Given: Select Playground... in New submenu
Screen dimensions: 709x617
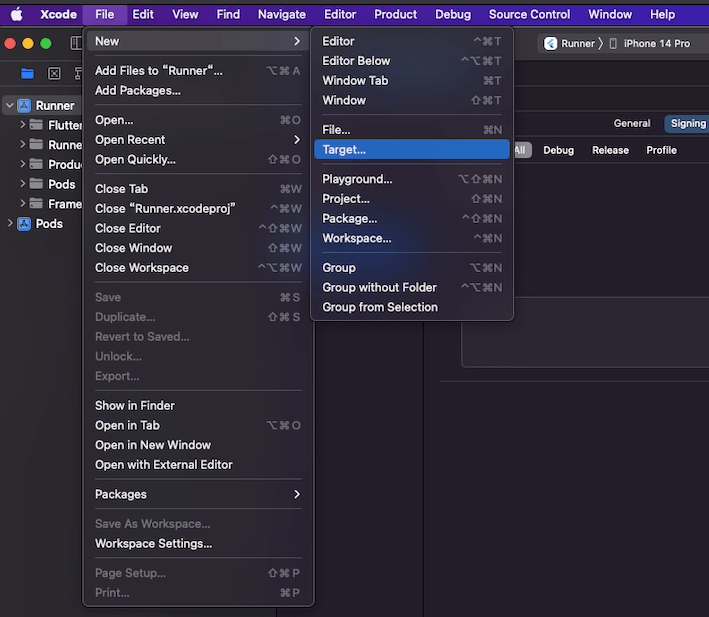Looking at the screenshot, I should coord(411,179).
